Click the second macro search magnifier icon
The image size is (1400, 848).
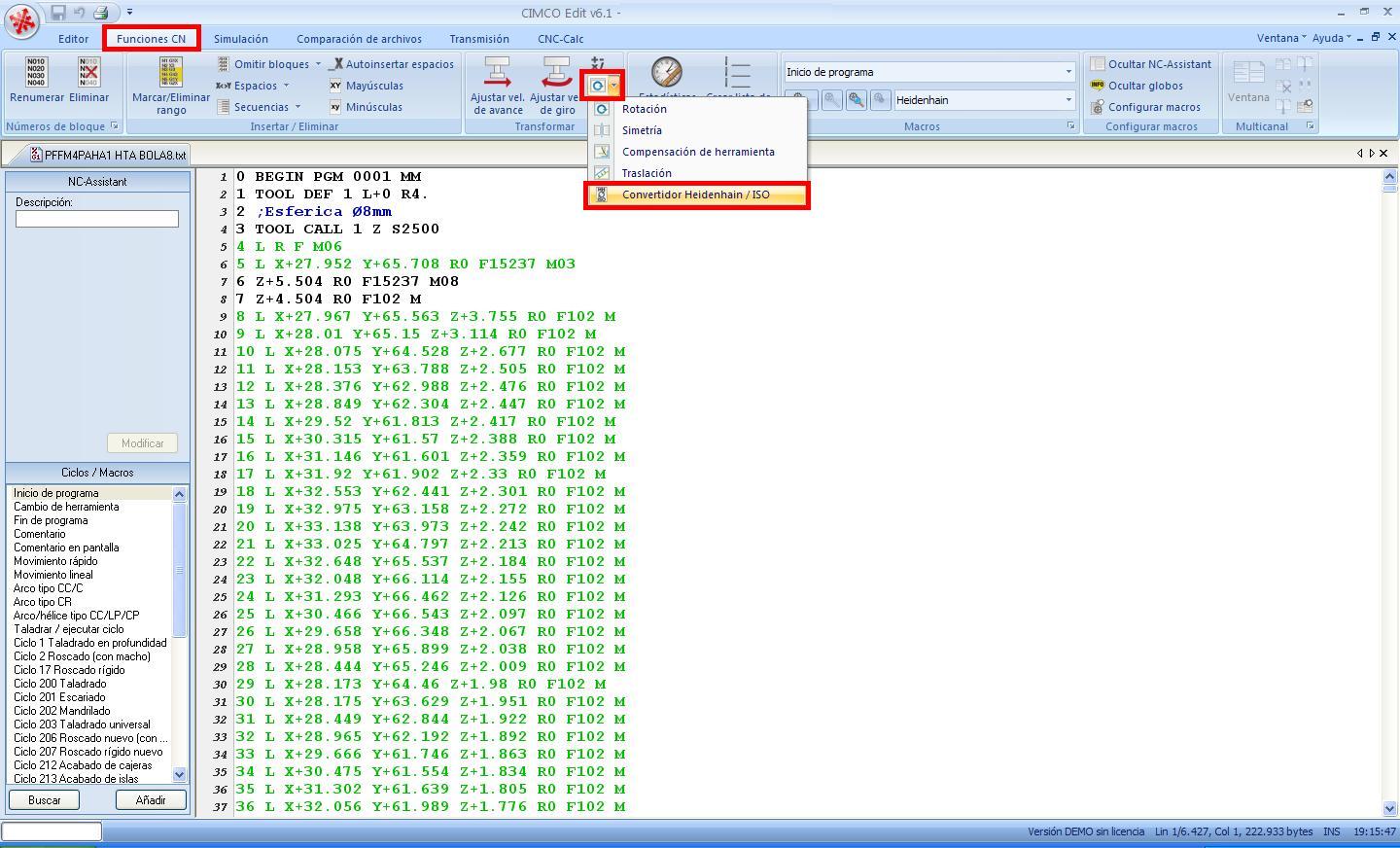(x=832, y=100)
